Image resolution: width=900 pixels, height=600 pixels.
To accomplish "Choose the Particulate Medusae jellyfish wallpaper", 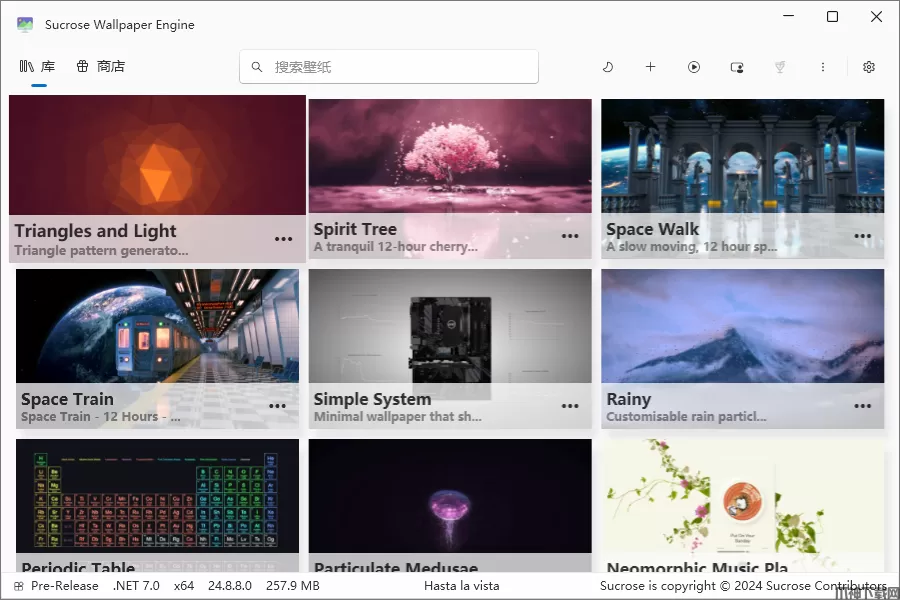I will click(x=450, y=495).
